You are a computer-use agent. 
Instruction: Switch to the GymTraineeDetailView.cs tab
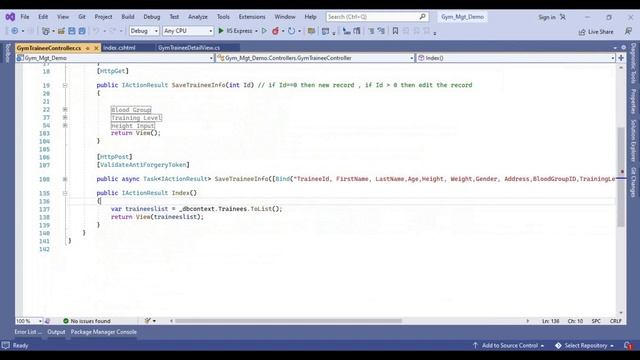pos(189,48)
